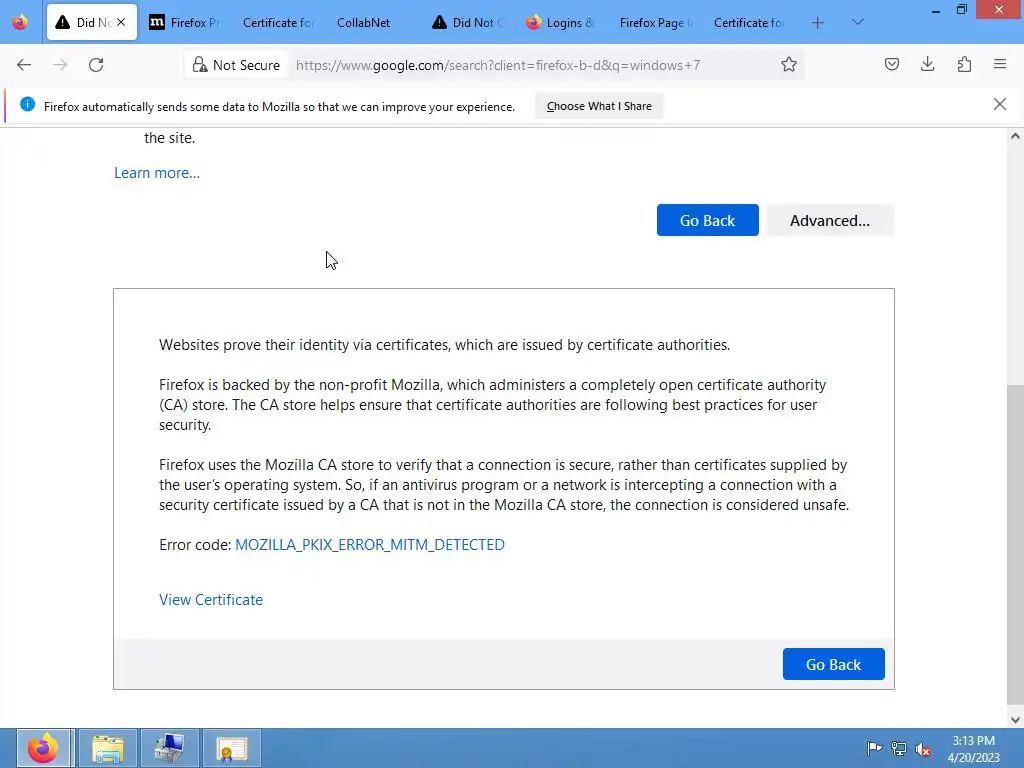Click the upper 'Go Back' button

(707, 220)
